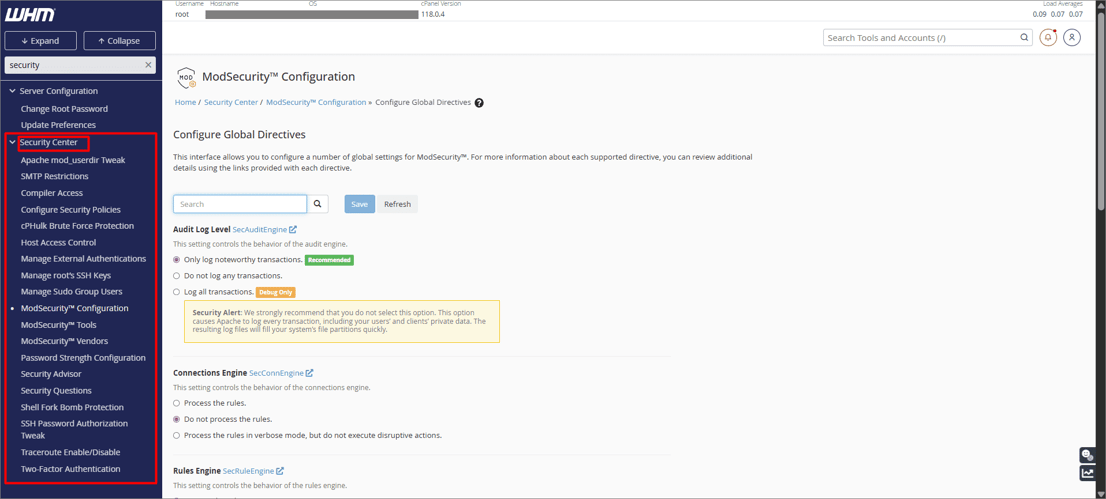The width and height of the screenshot is (1106, 499).
Task: Click the magnifier in top search bar
Action: (1024, 38)
